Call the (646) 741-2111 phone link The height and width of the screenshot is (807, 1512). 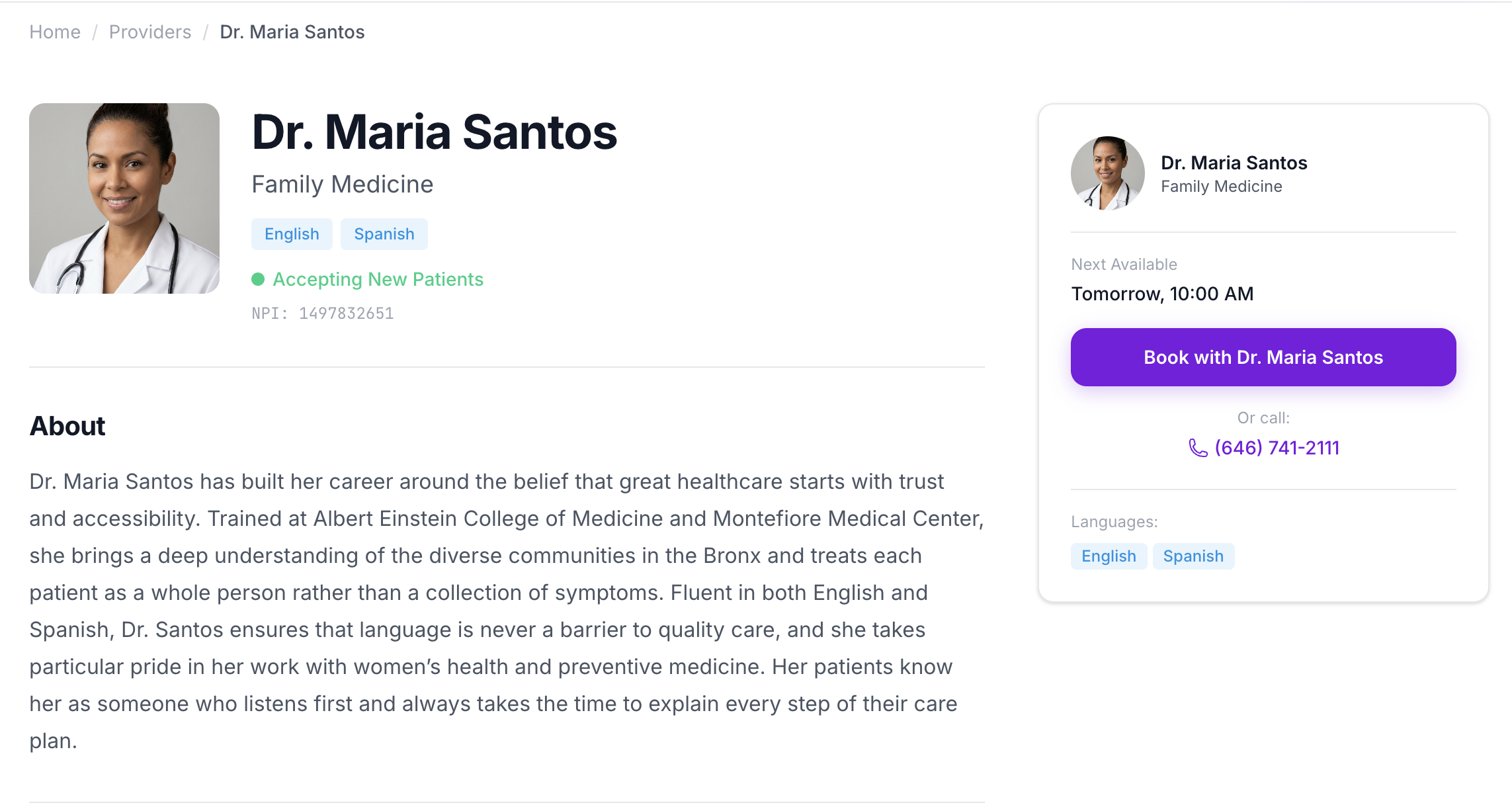(1277, 448)
